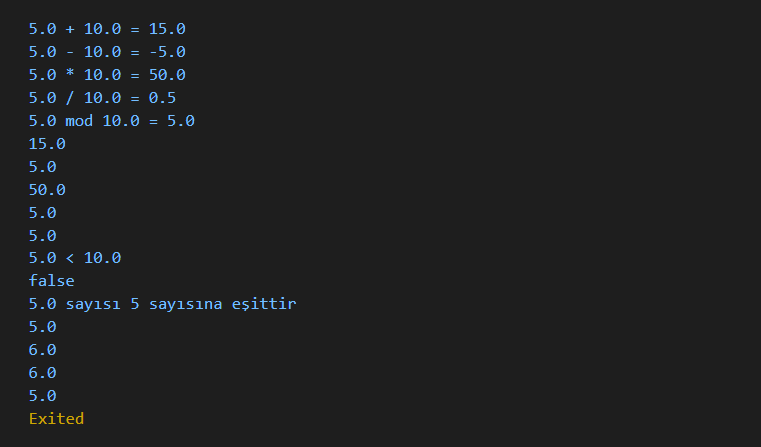Click the 5.0 line between 15.0 and 50.0
Image resolution: width=761 pixels, height=447 pixels.
coord(42,167)
